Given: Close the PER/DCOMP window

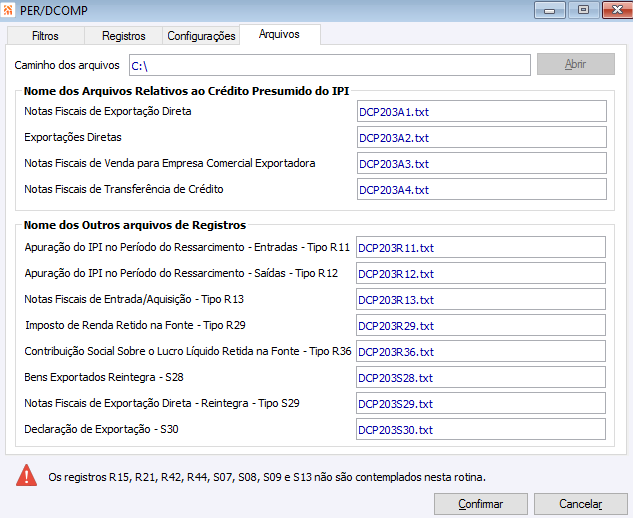Looking at the screenshot, I should [x=617, y=10].
